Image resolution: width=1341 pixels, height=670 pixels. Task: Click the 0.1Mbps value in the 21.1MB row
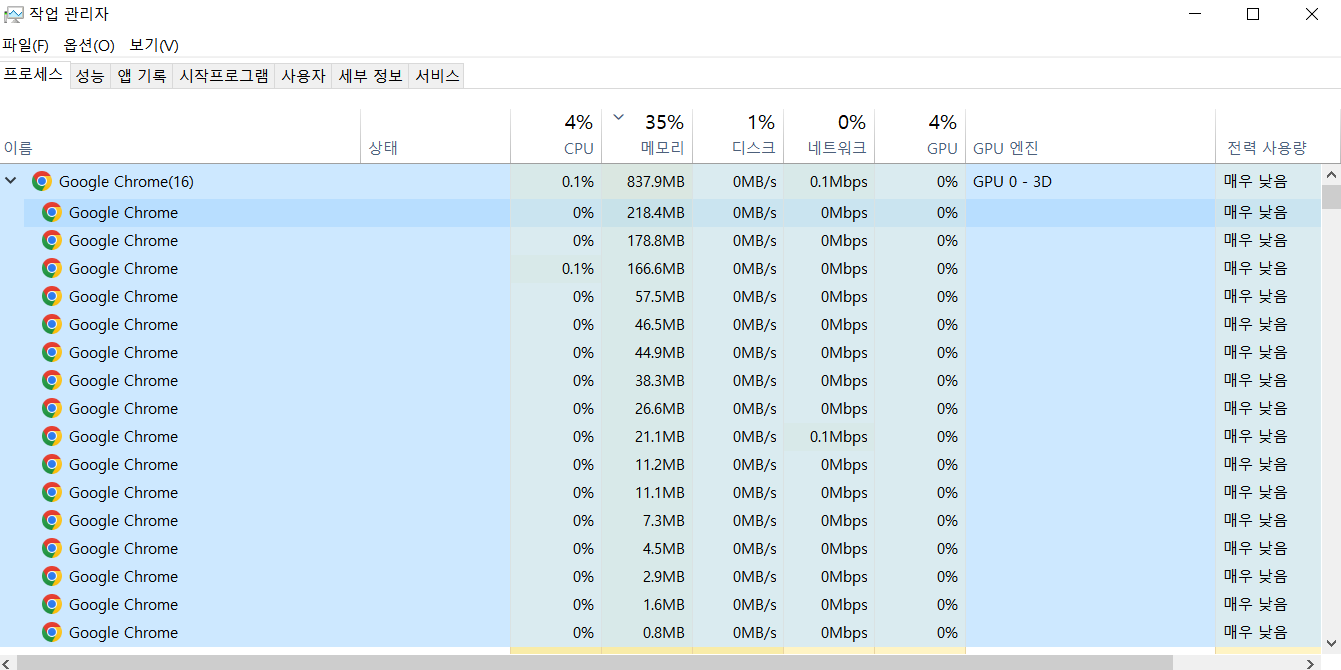pos(838,436)
